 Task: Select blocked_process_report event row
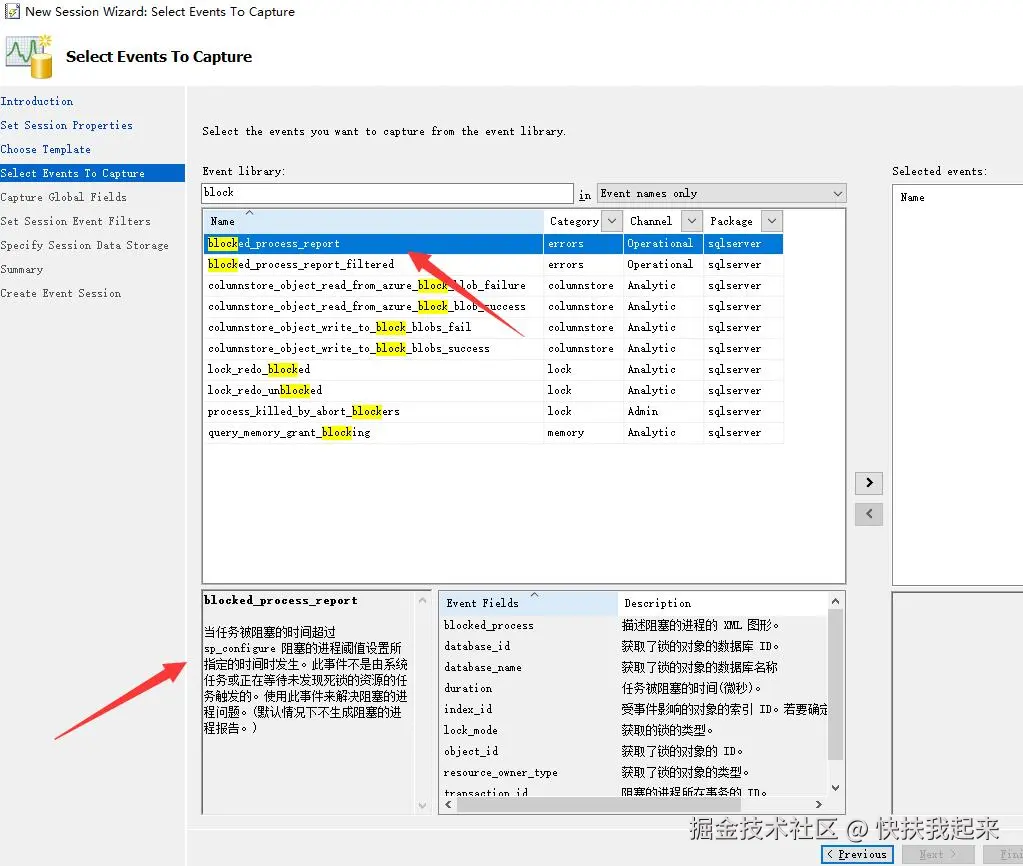[x=493, y=243]
